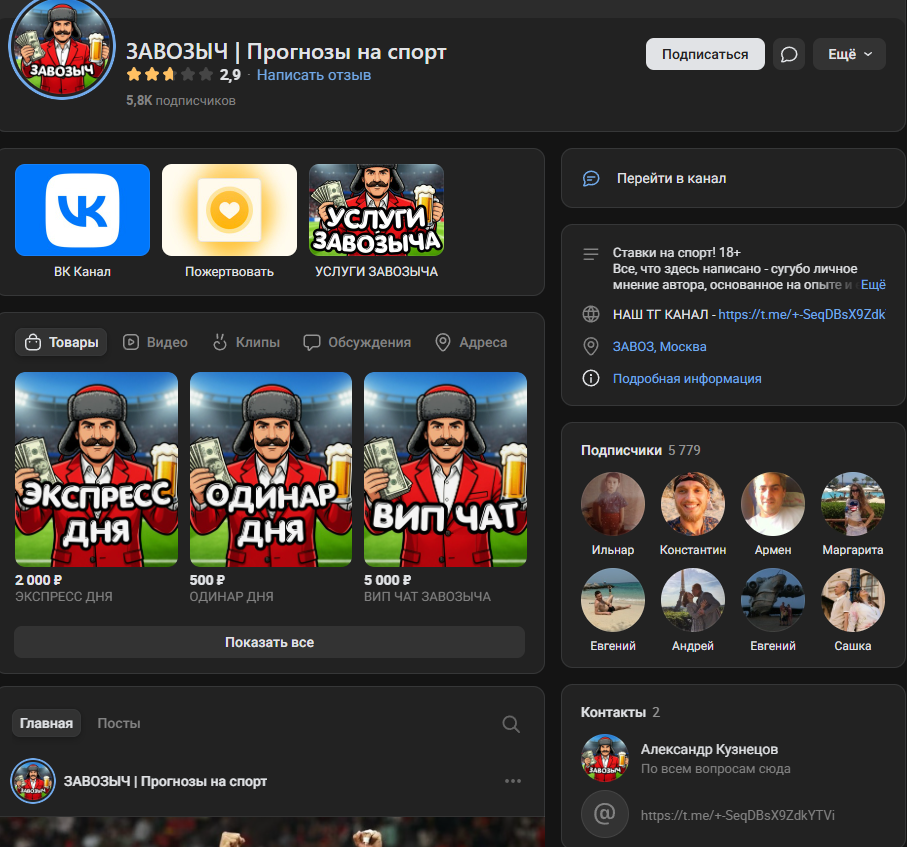Expand the description with the Ещё link

coord(873,285)
